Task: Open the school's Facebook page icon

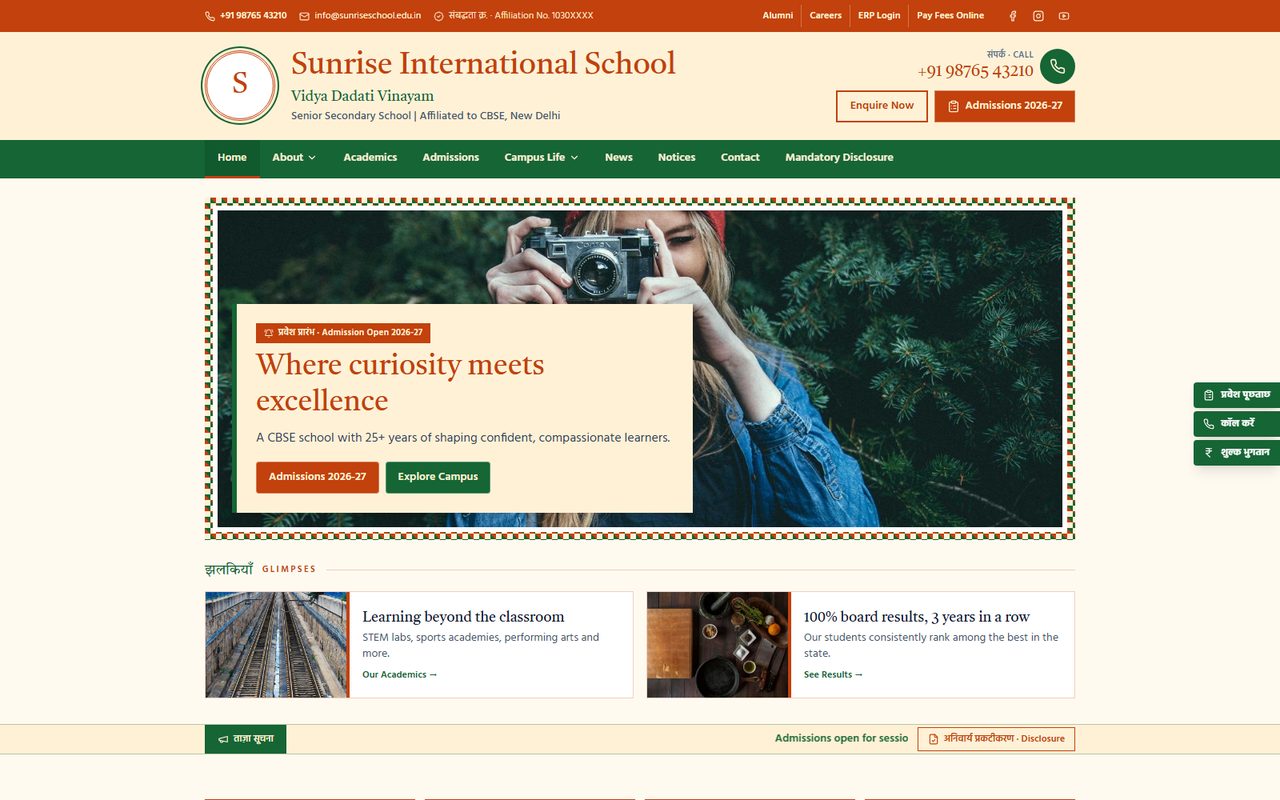Action: (1012, 16)
